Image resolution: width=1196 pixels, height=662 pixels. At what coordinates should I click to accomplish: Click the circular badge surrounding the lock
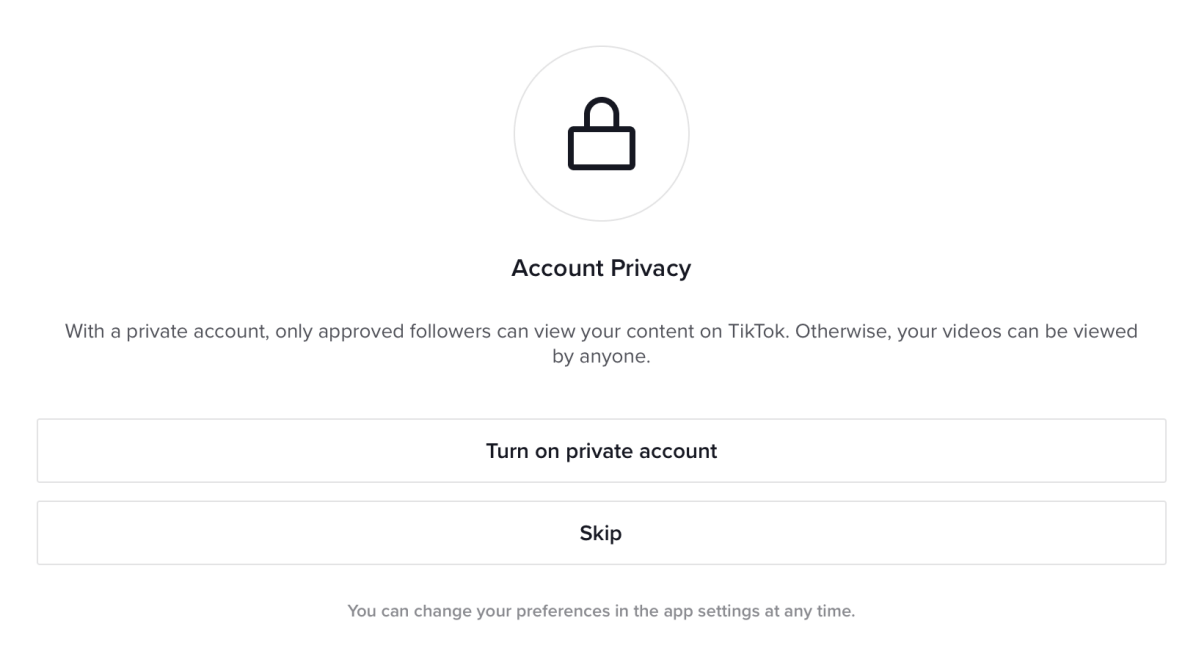click(601, 133)
